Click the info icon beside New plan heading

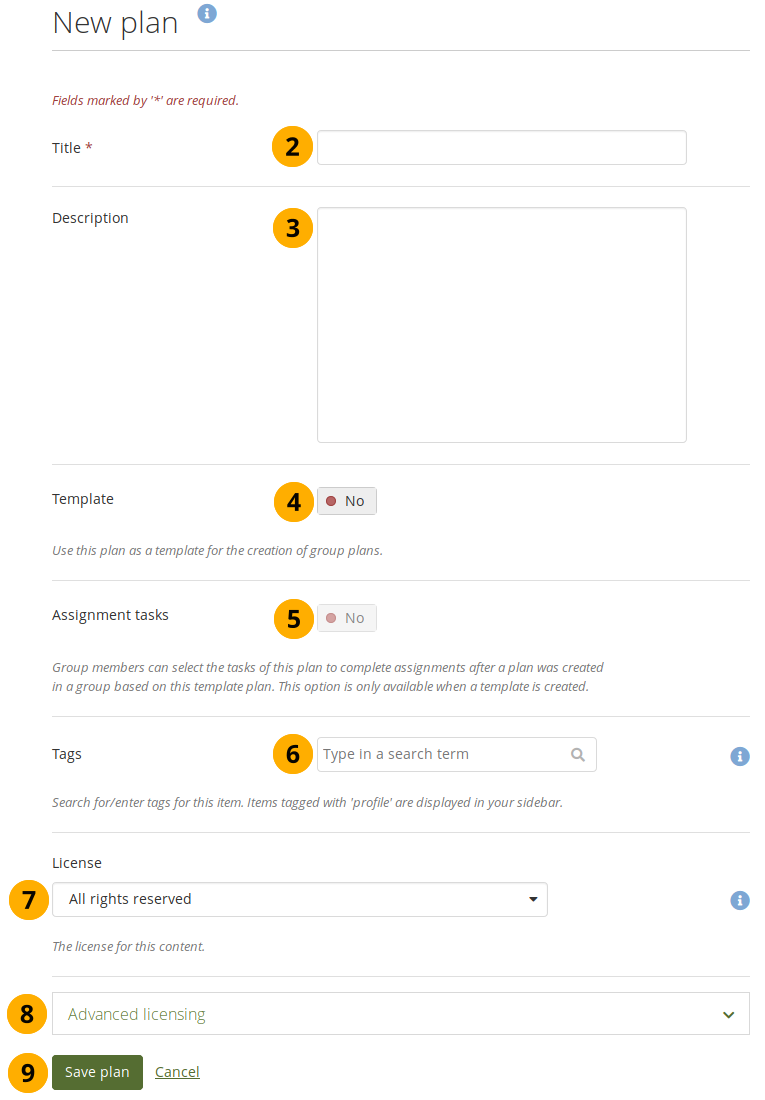(x=207, y=13)
